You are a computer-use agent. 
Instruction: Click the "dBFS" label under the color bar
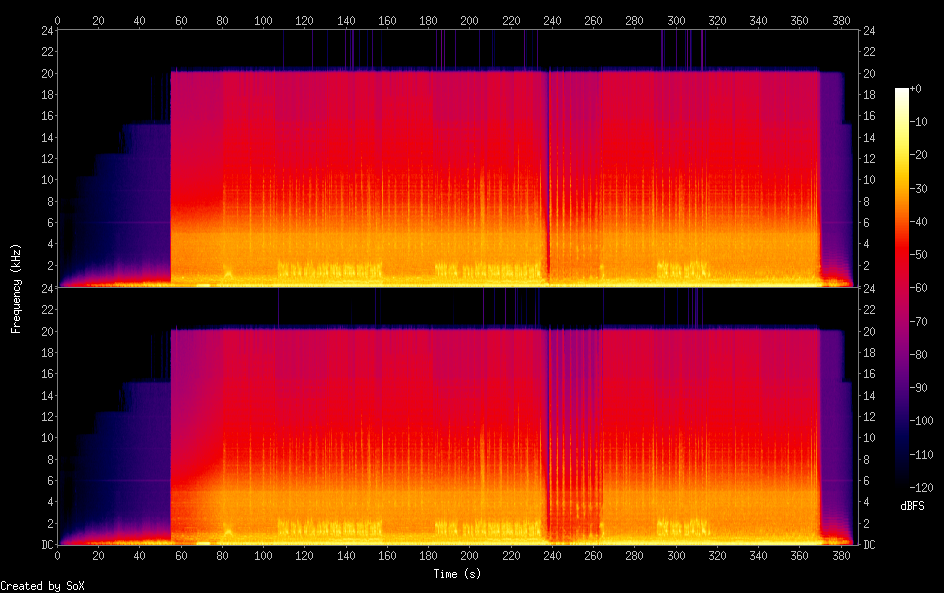click(912, 506)
